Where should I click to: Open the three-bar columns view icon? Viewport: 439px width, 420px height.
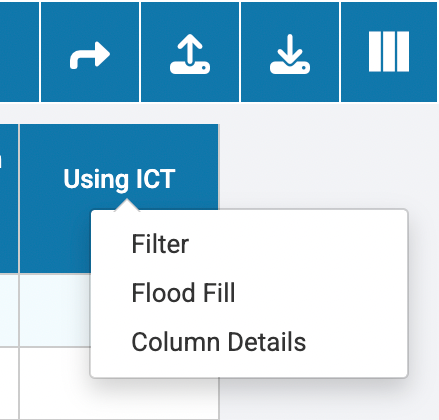pos(389,52)
